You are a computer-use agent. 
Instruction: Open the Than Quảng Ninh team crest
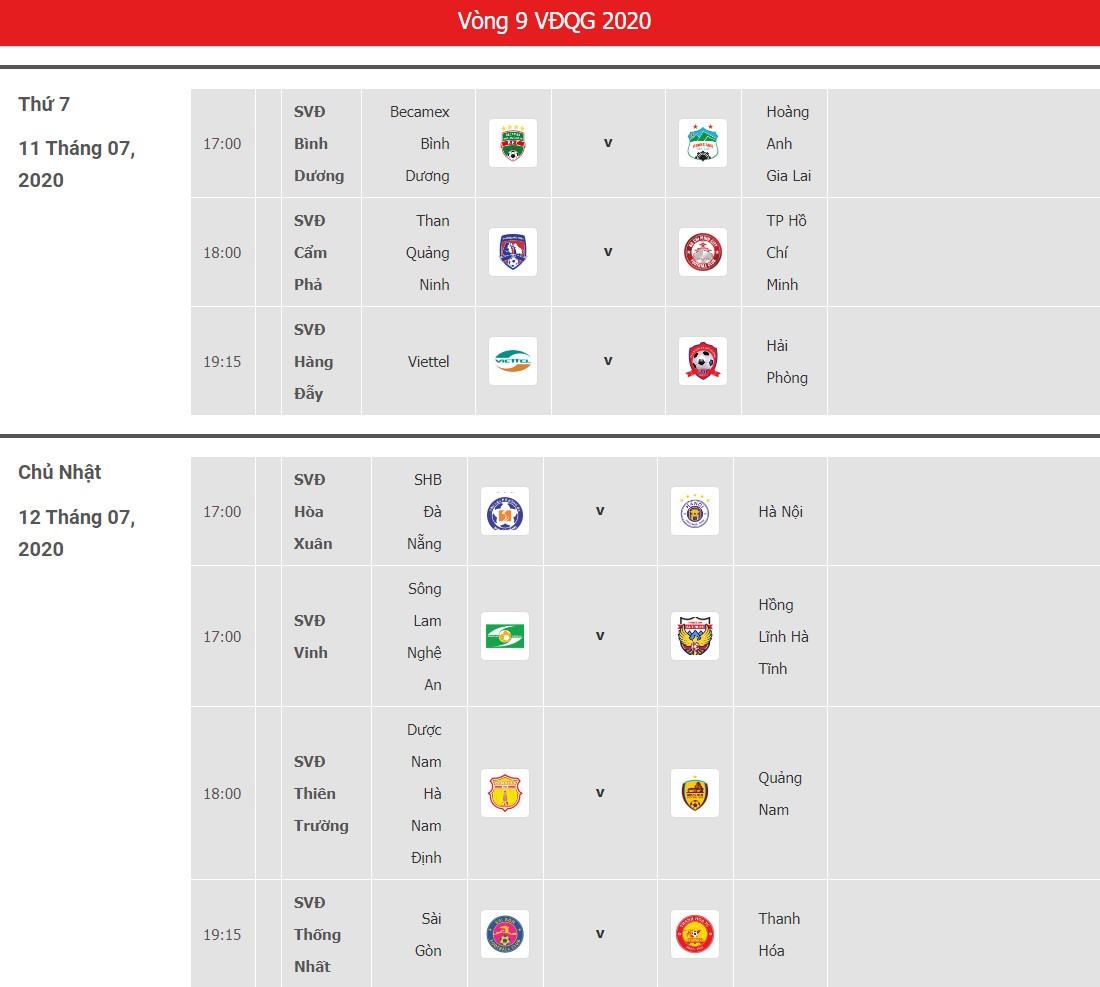[x=513, y=252]
